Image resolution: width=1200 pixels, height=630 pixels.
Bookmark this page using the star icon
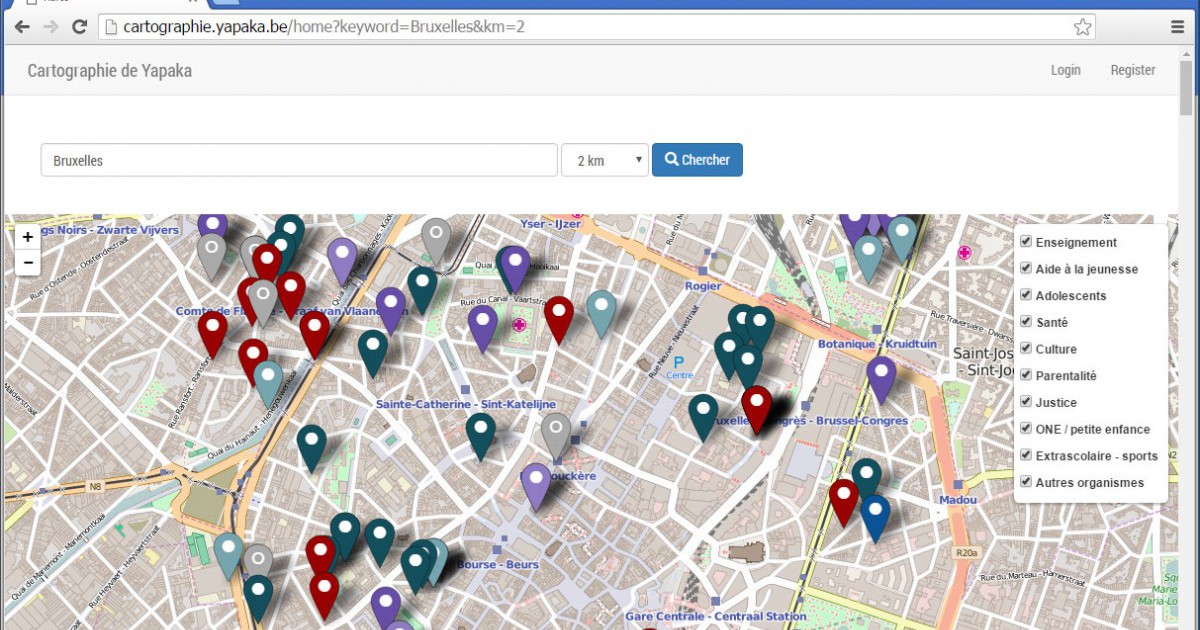(x=1082, y=27)
